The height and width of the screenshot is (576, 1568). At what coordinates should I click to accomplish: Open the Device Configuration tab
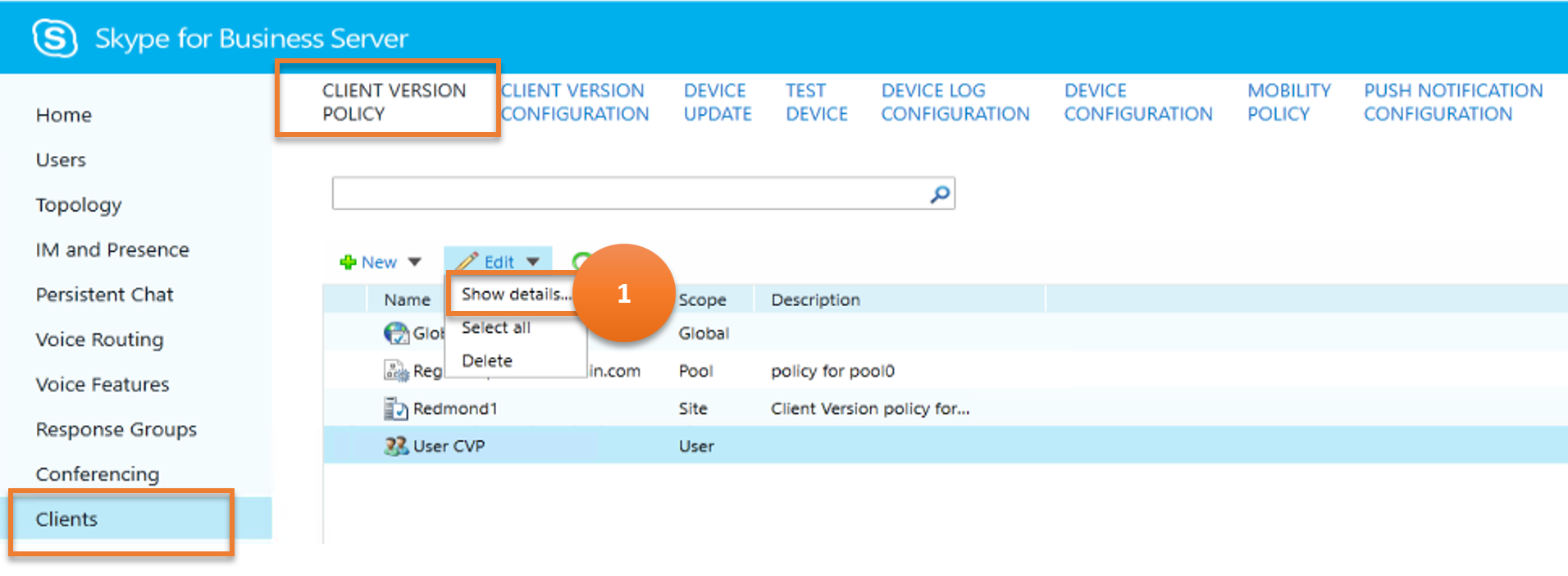point(1138,102)
